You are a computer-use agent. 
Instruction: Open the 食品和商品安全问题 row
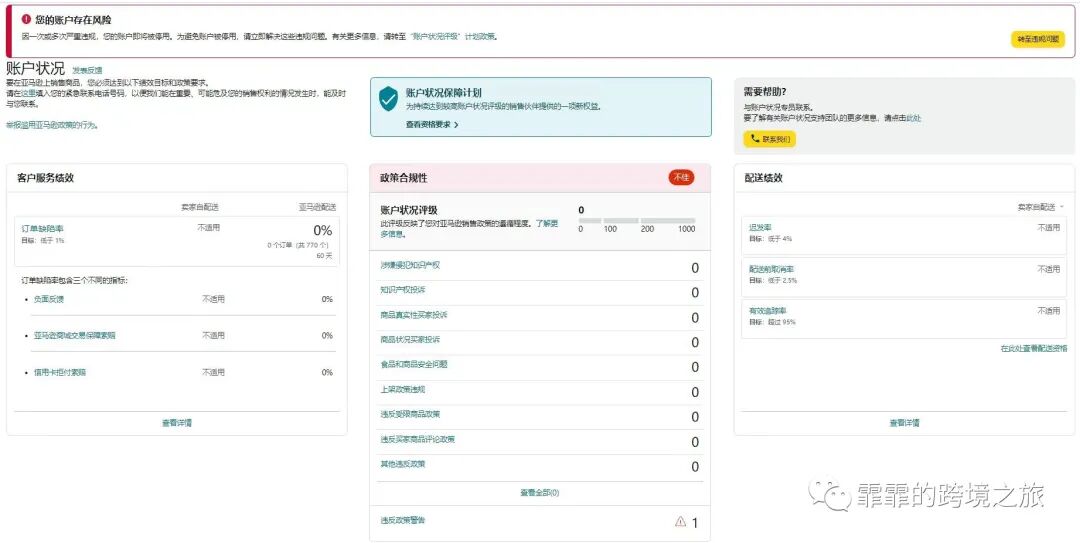click(x=539, y=367)
